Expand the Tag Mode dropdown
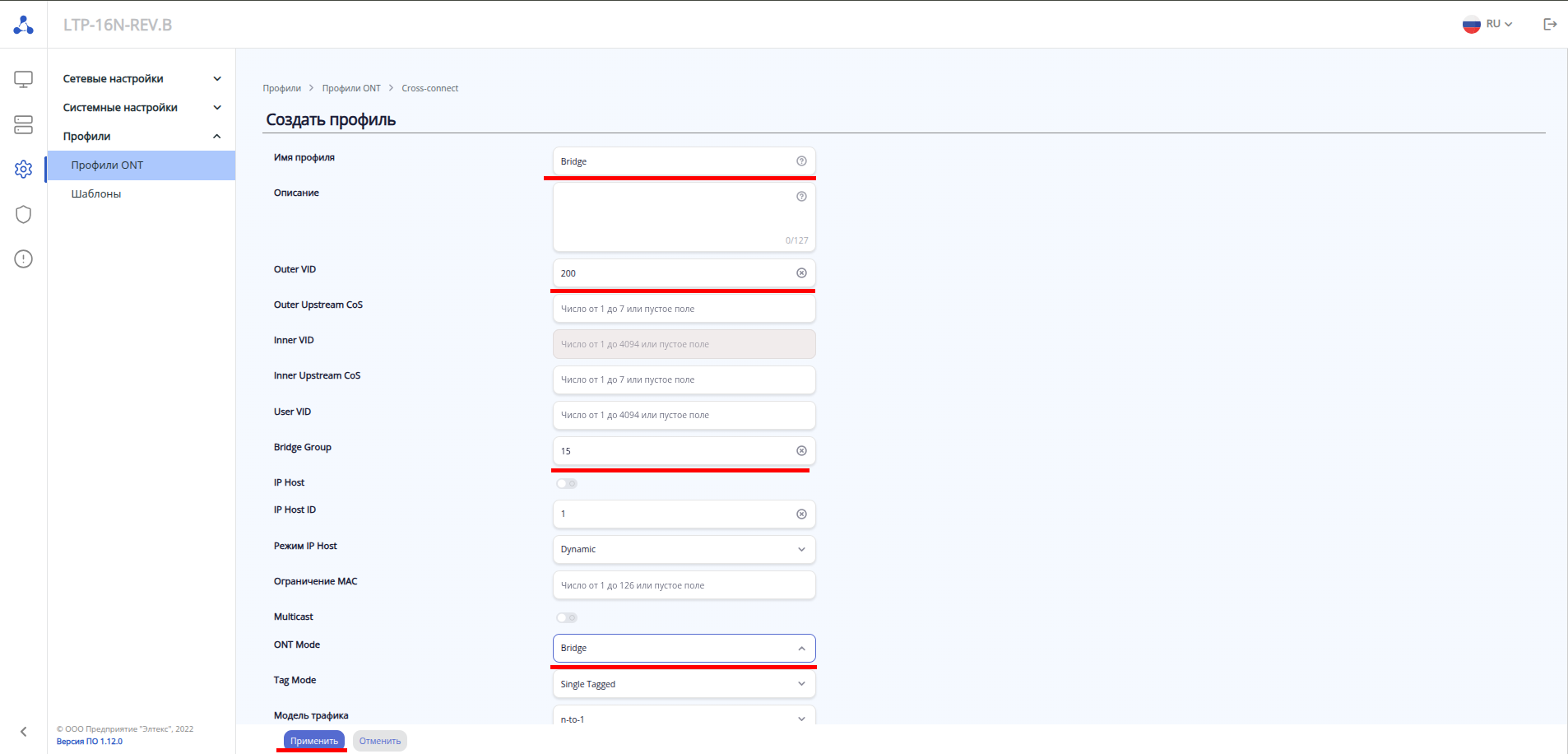 tap(684, 684)
